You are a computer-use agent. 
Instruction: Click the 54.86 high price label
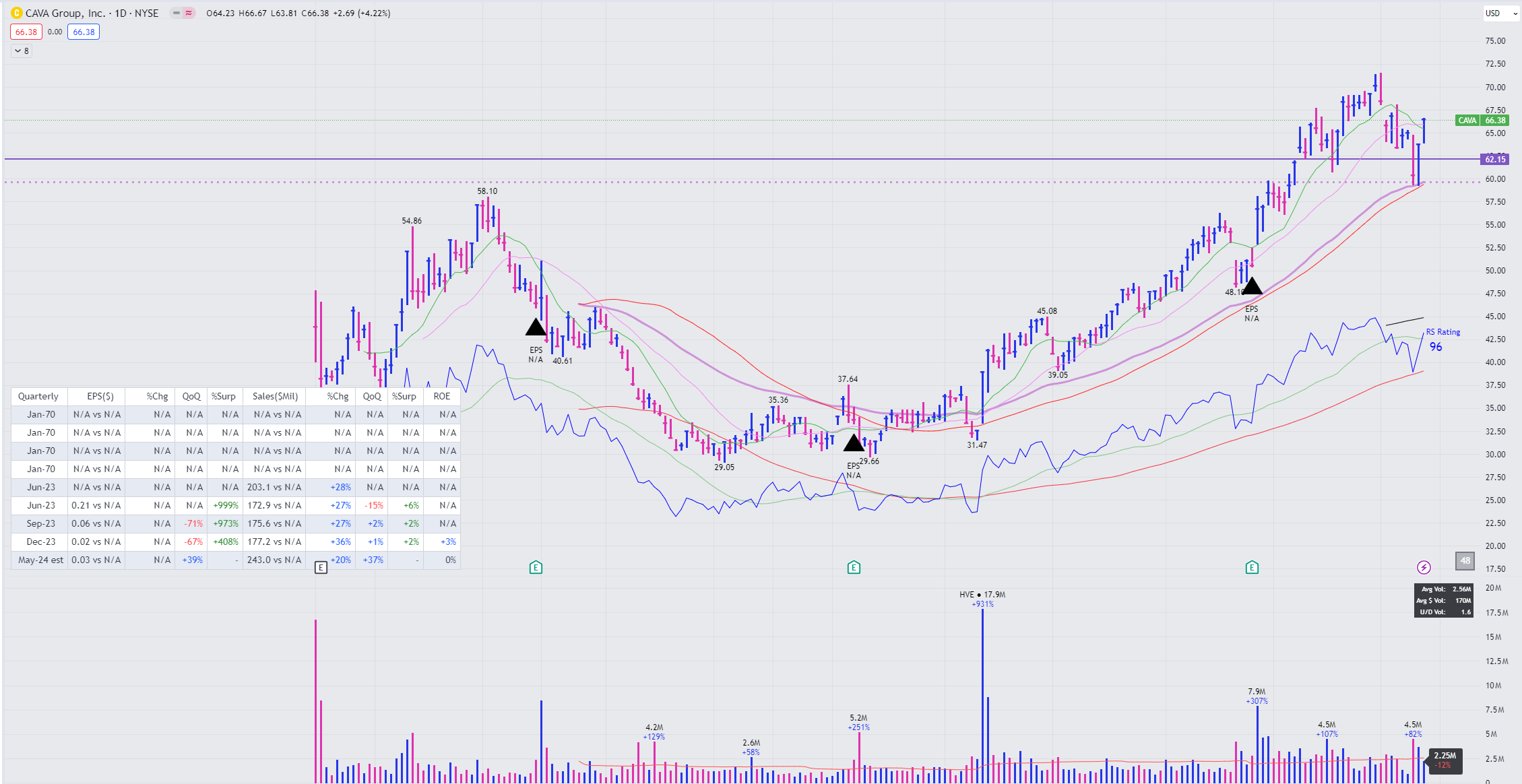(x=412, y=221)
